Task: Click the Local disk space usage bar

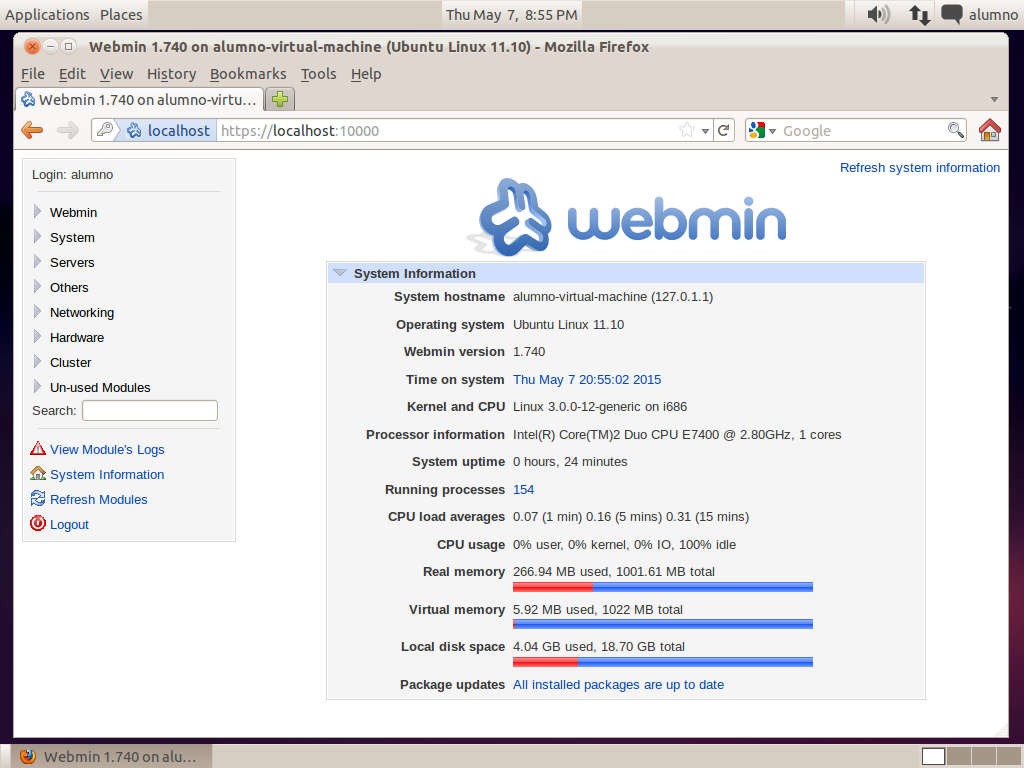Action: click(x=663, y=662)
